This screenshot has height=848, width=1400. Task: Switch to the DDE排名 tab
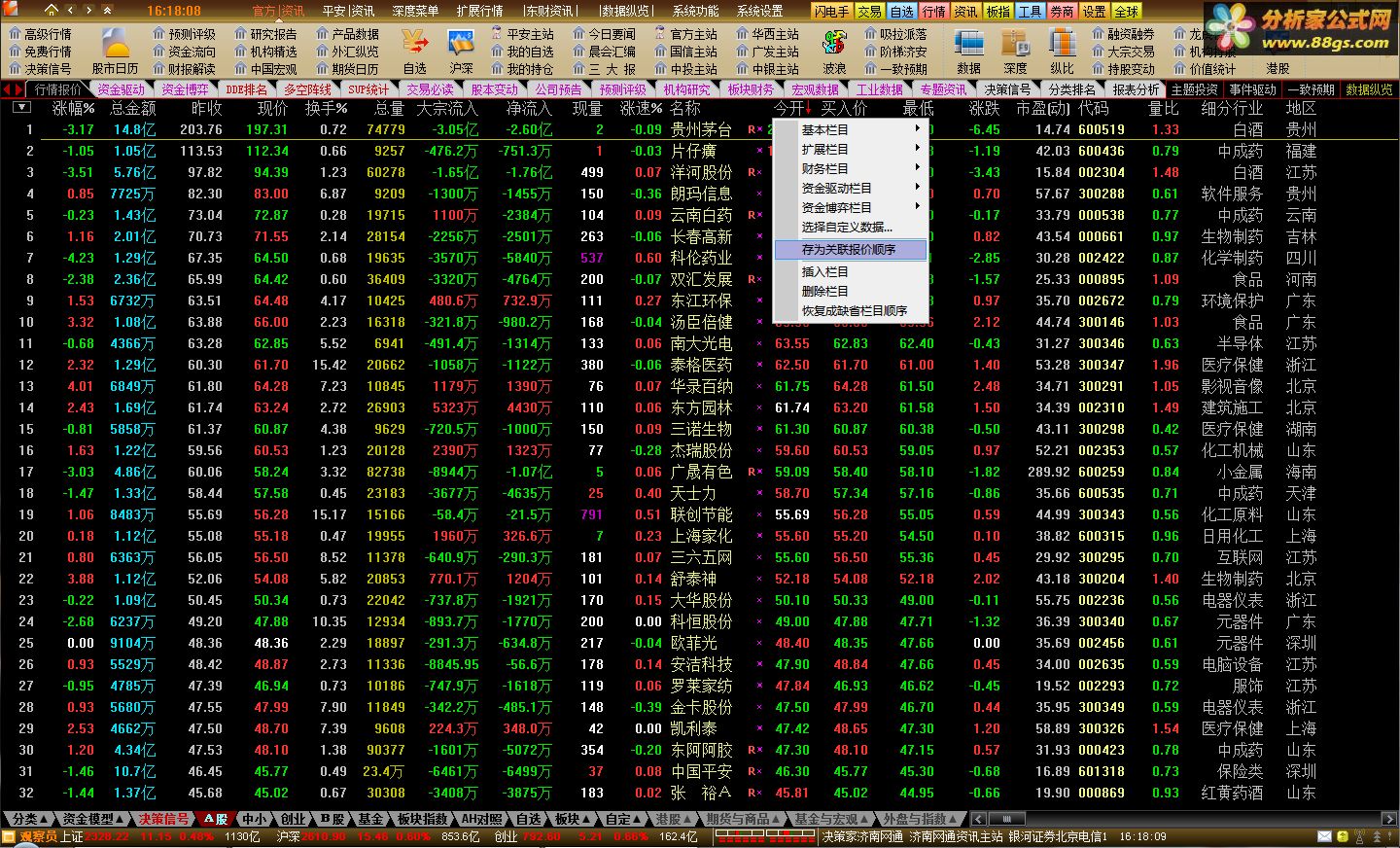click(x=246, y=89)
